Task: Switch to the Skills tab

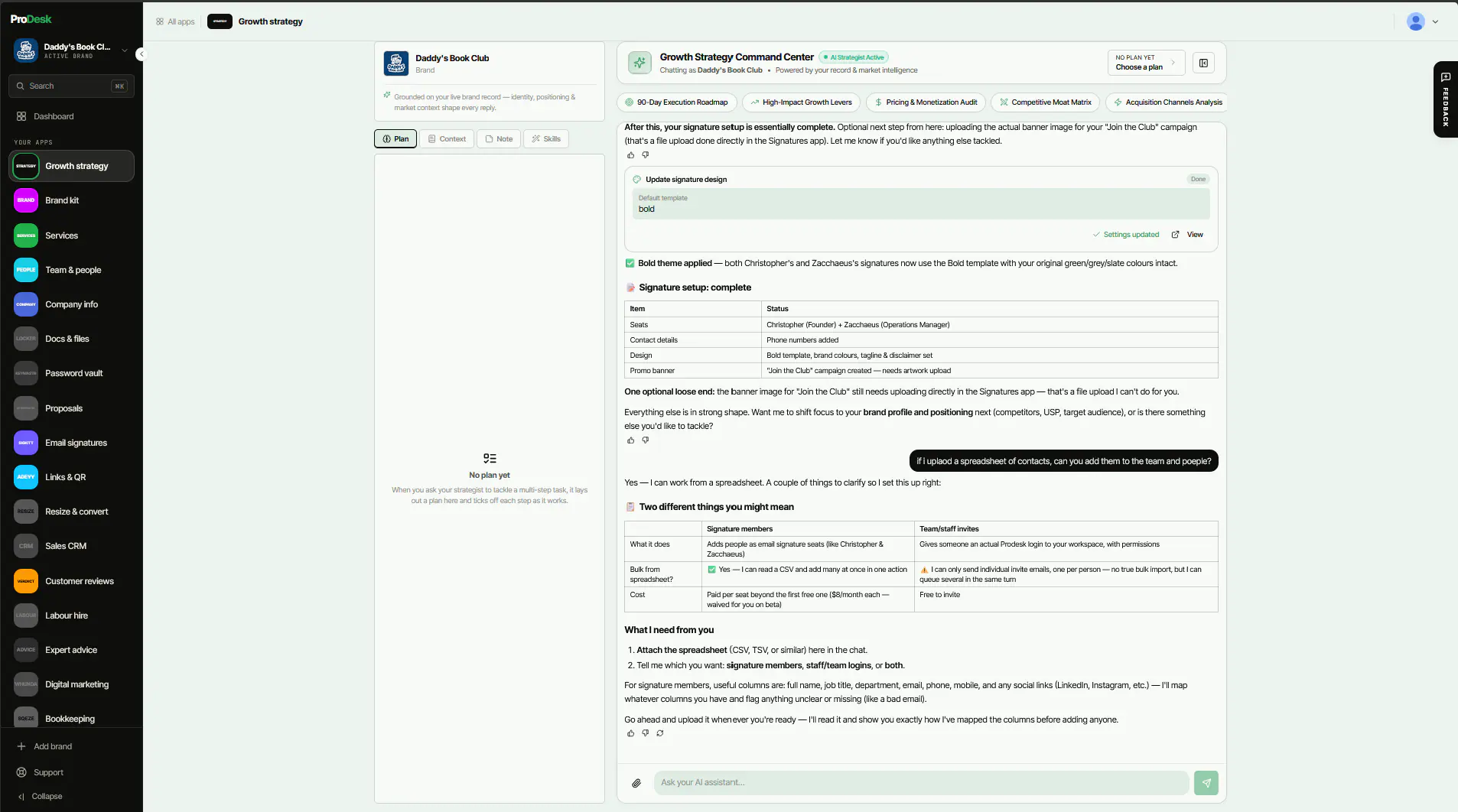Action: [546, 139]
